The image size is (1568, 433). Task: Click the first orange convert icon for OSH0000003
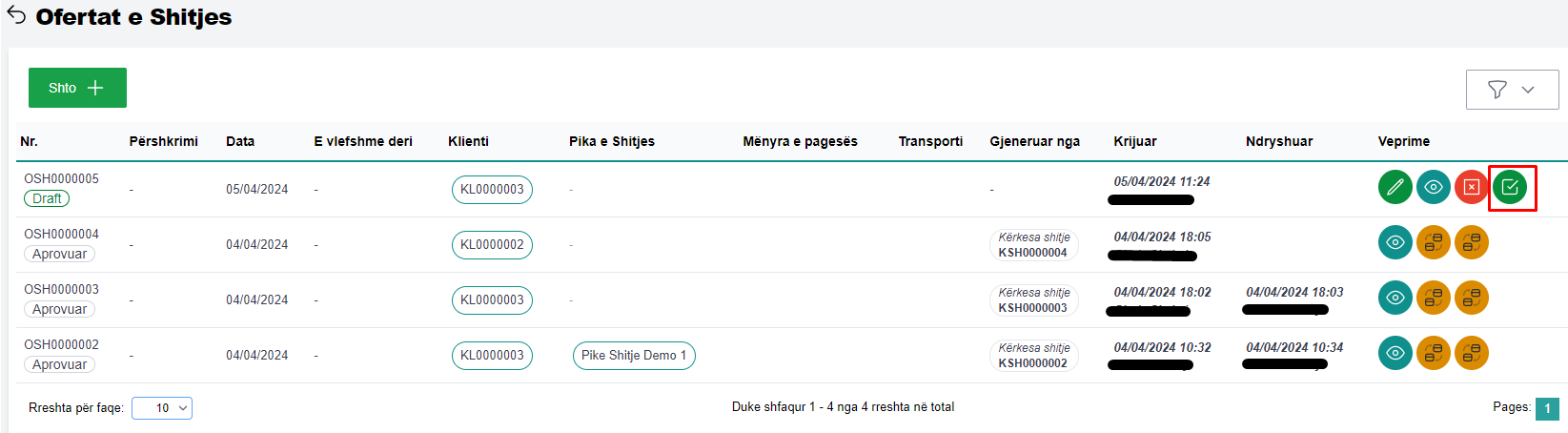1433,298
